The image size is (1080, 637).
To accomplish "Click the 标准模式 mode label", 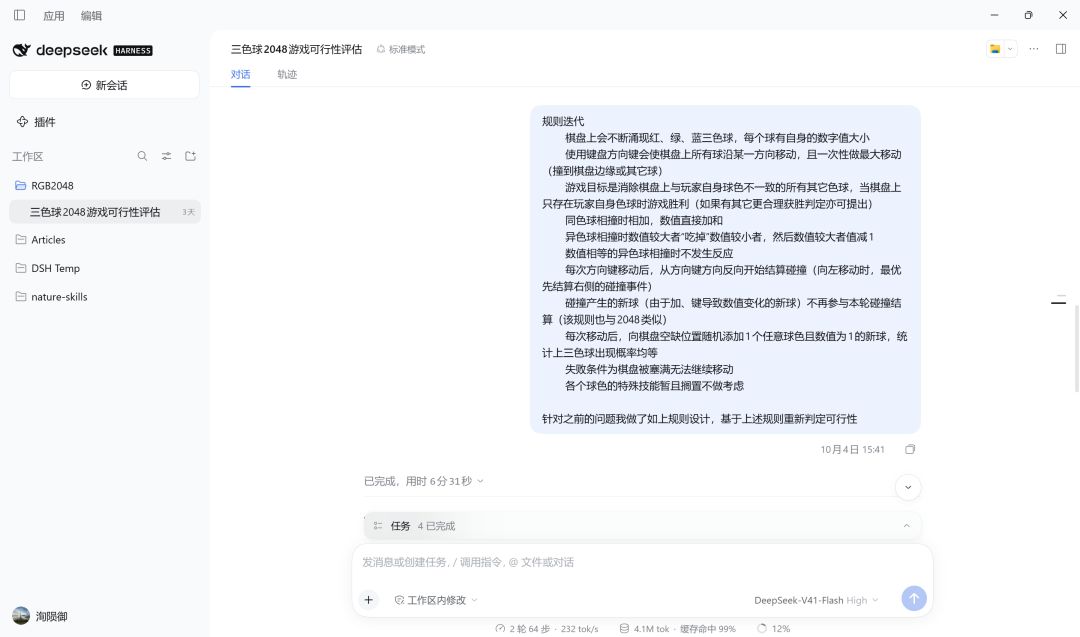I will click(401, 49).
